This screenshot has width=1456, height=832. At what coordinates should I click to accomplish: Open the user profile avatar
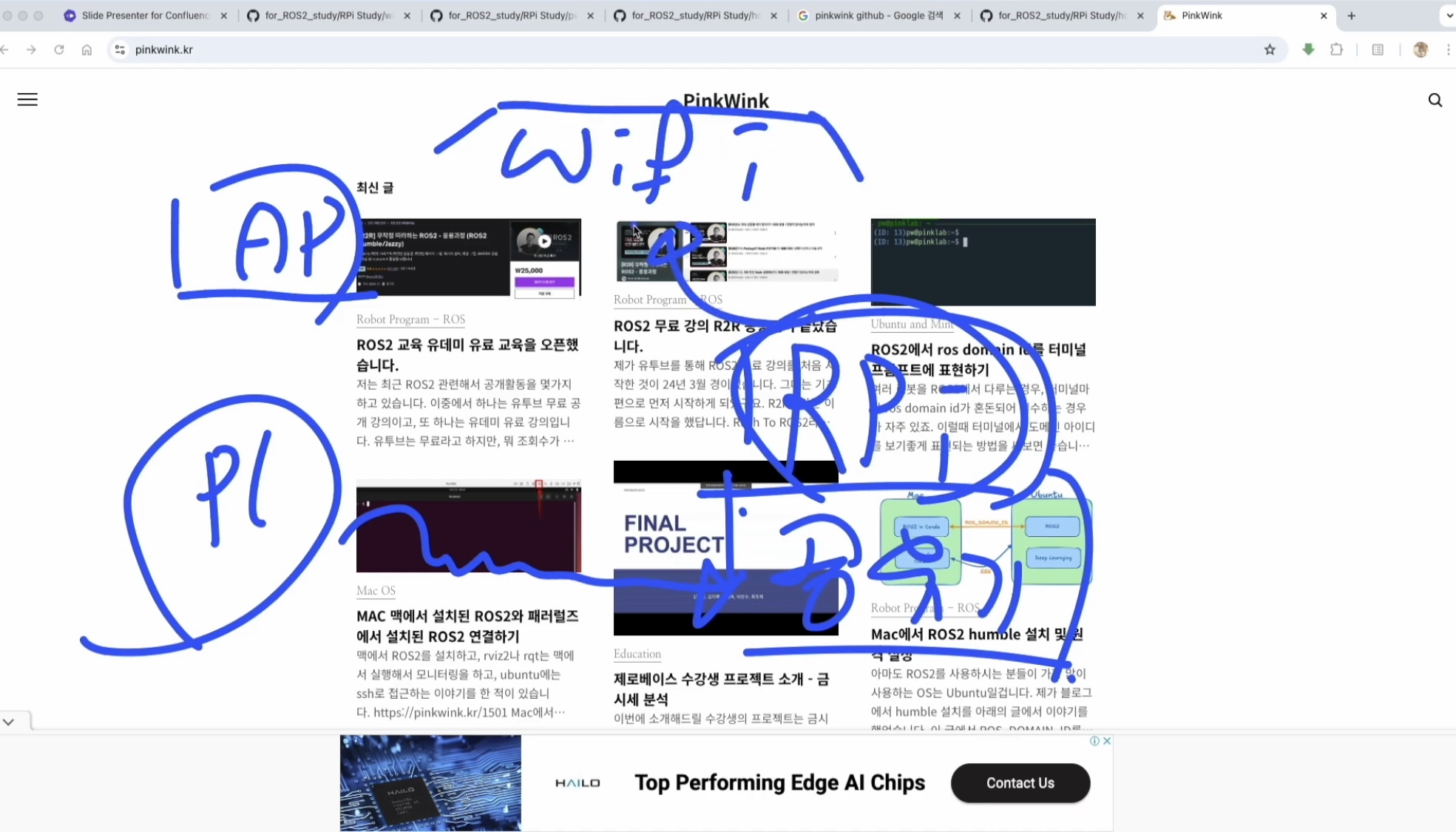coord(1420,50)
